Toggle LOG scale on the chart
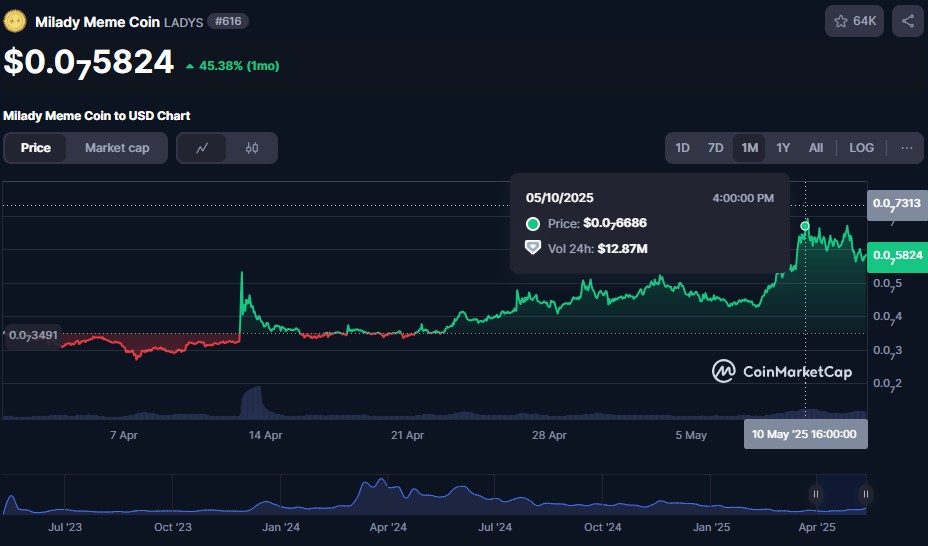The height and width of the screenshot is (546, 928). tap(861, 148)
